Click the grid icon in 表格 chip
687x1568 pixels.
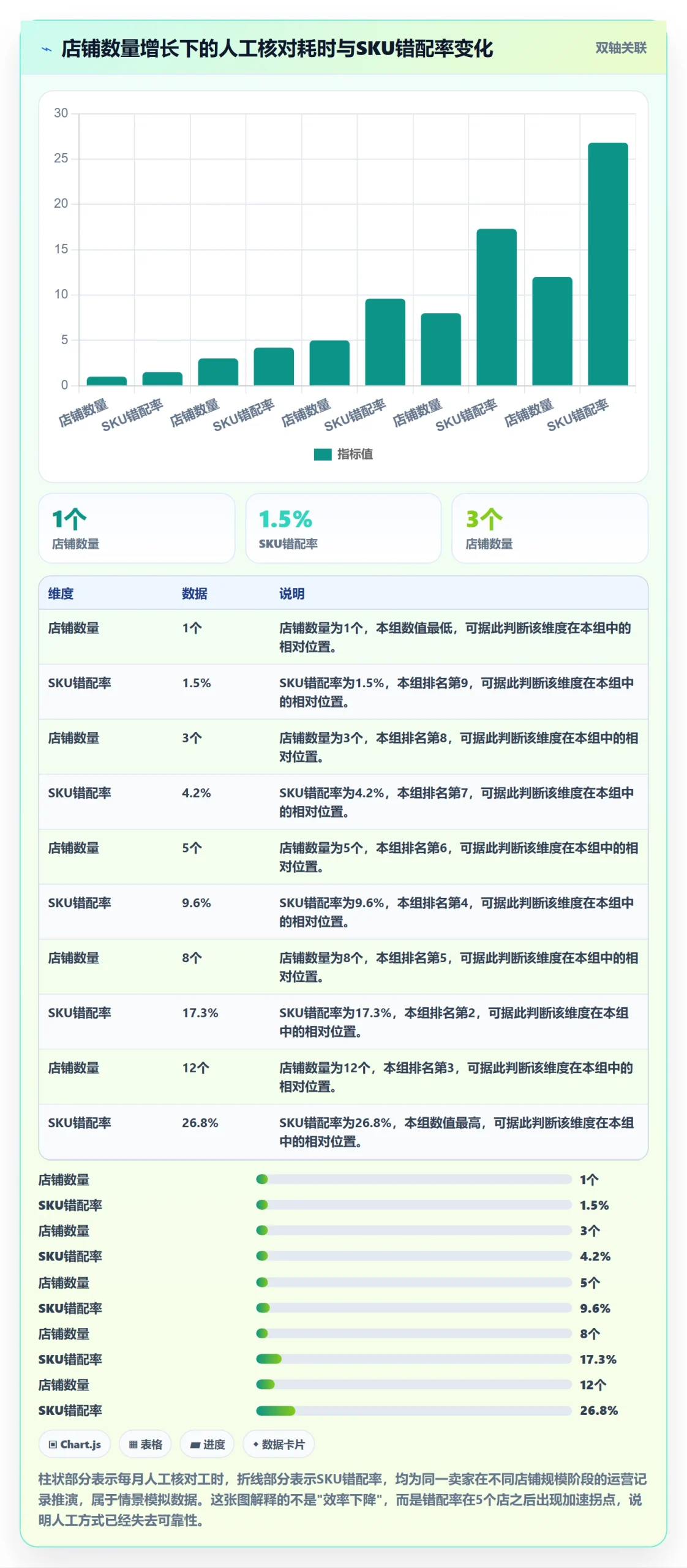(133, 1444)
